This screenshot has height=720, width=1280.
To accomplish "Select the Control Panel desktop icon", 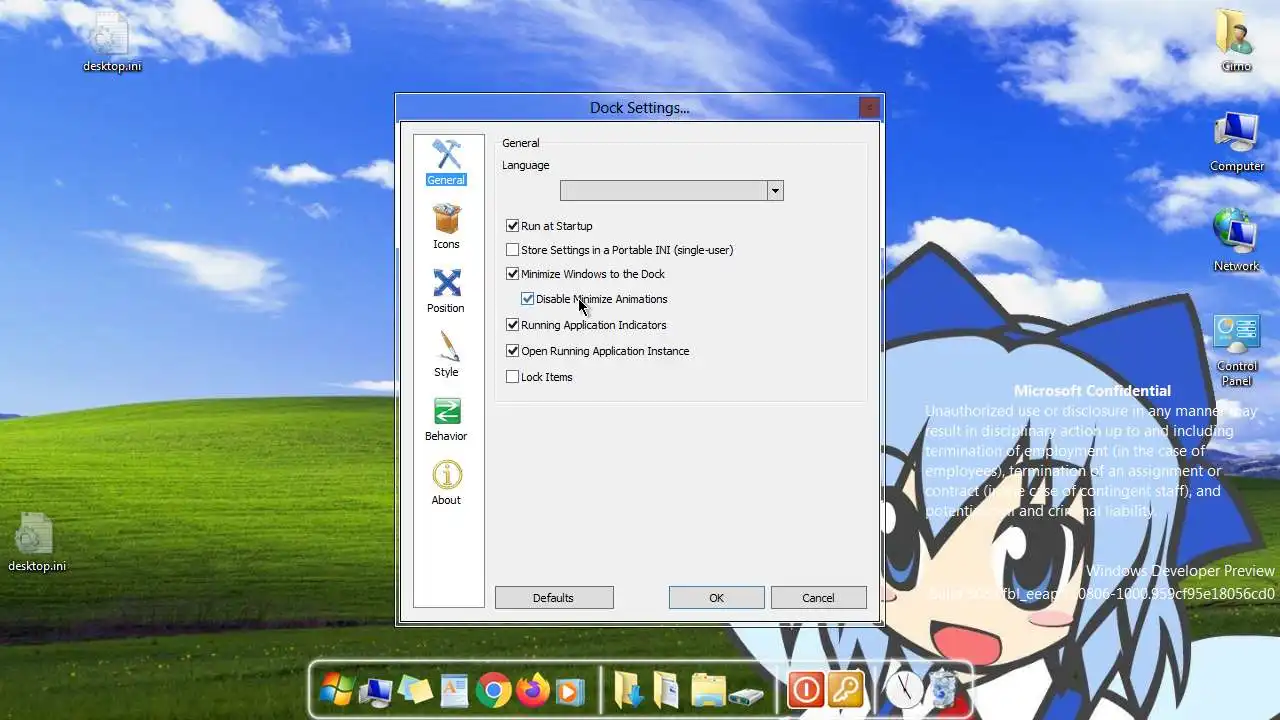I will click(1237, 350).
